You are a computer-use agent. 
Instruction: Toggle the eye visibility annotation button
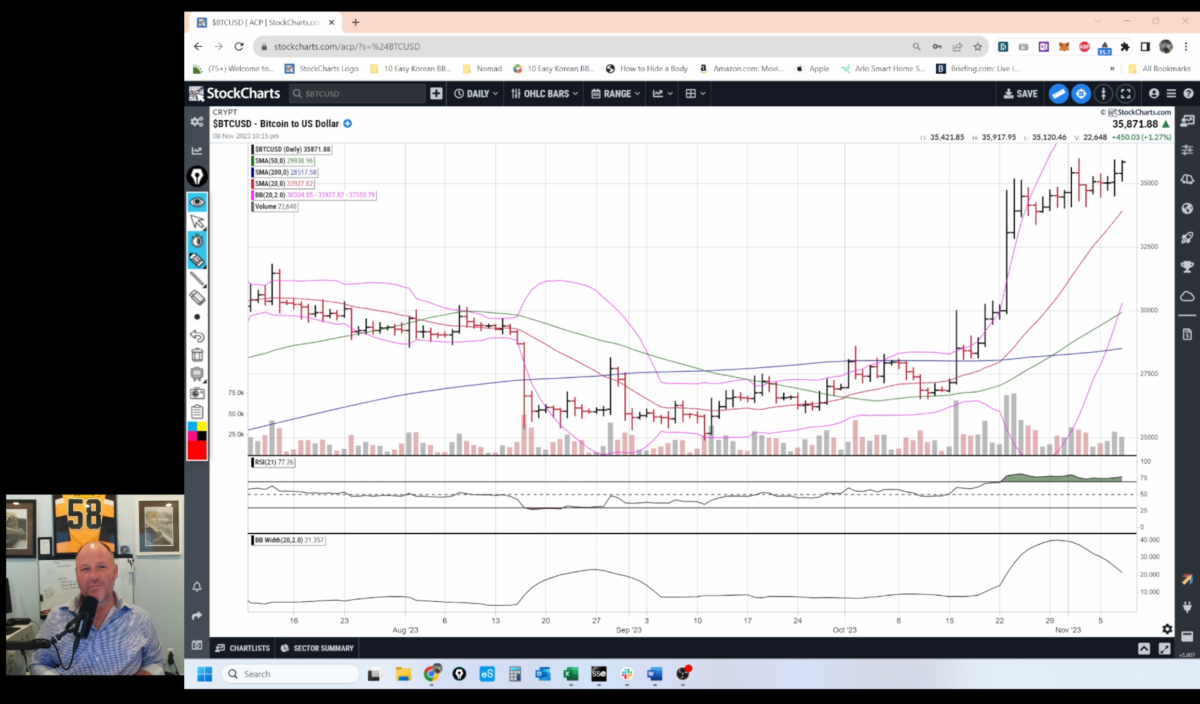tap(197, 202)
